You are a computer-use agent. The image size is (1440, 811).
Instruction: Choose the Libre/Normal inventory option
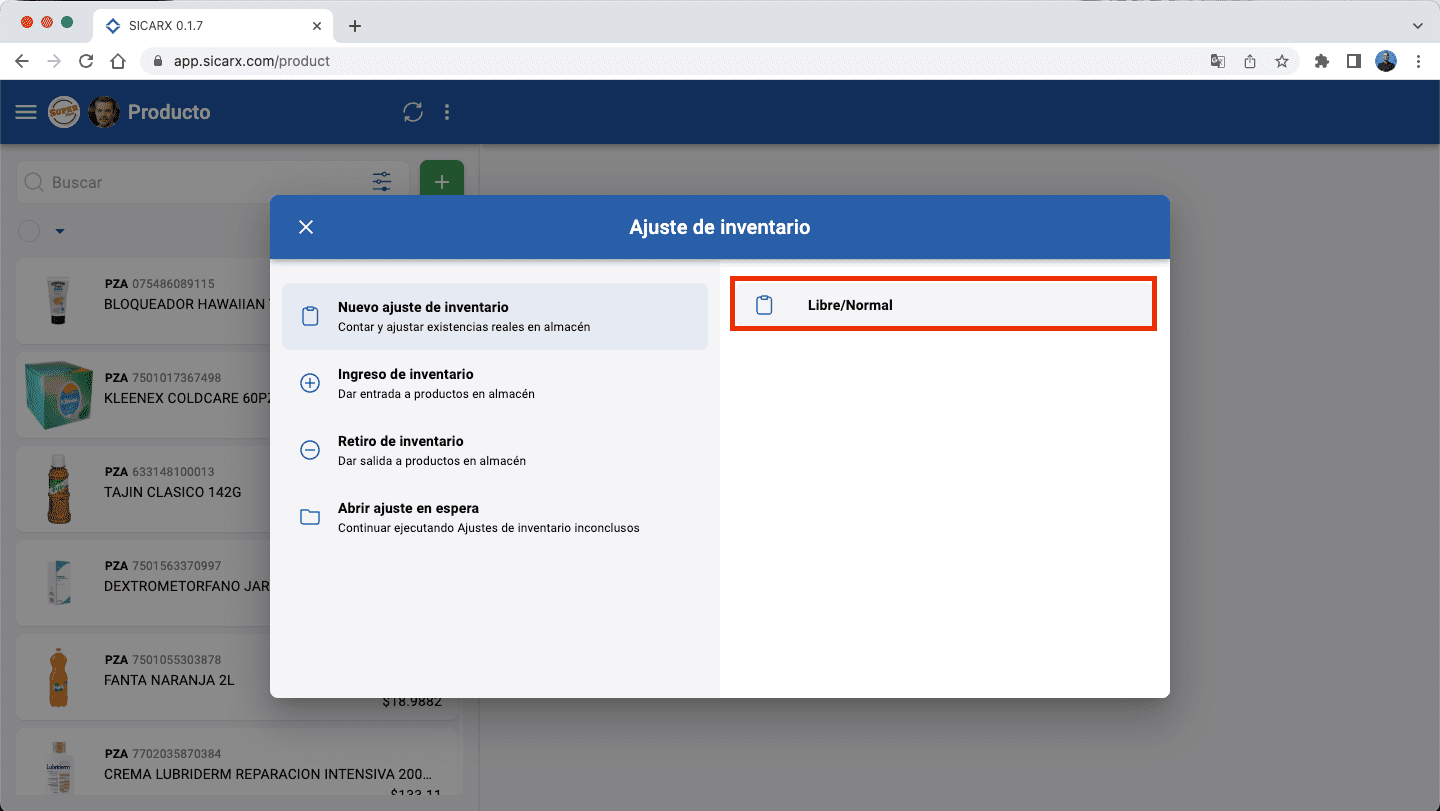click(x=943, y=304)
